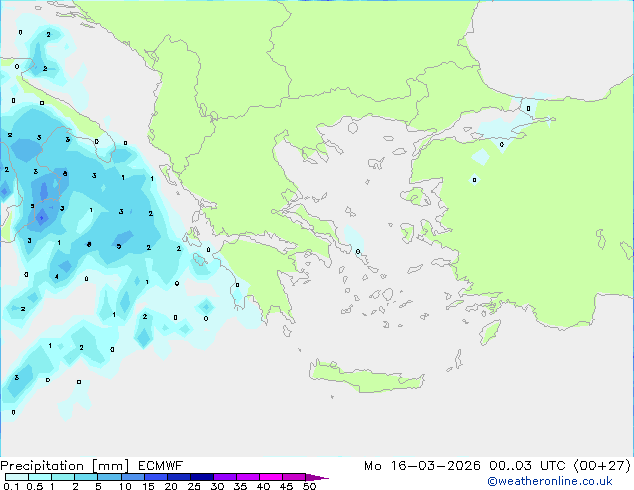The image size is (634, 490).
Task: Pick the 10–15 mm blue legend swatch
Action: [132, 477]
